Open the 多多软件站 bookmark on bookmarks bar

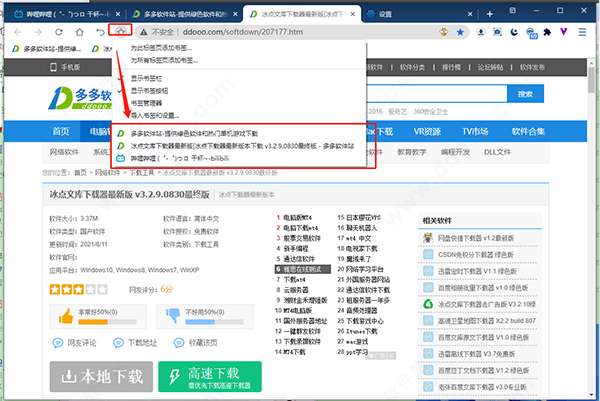click(x=46, y=49)
